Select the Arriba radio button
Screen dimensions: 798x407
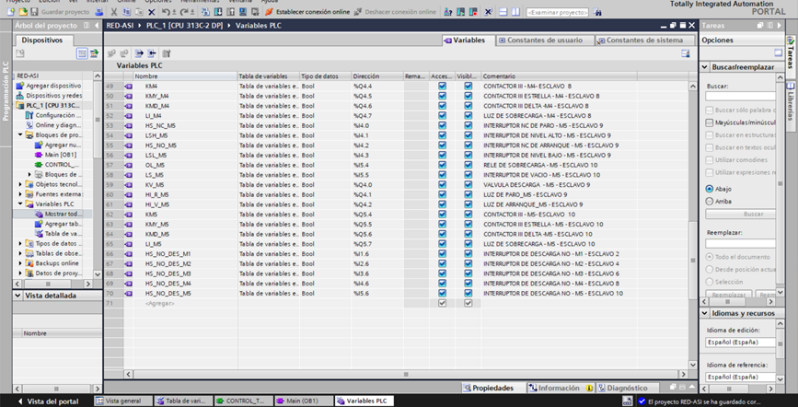coord(709,201)
